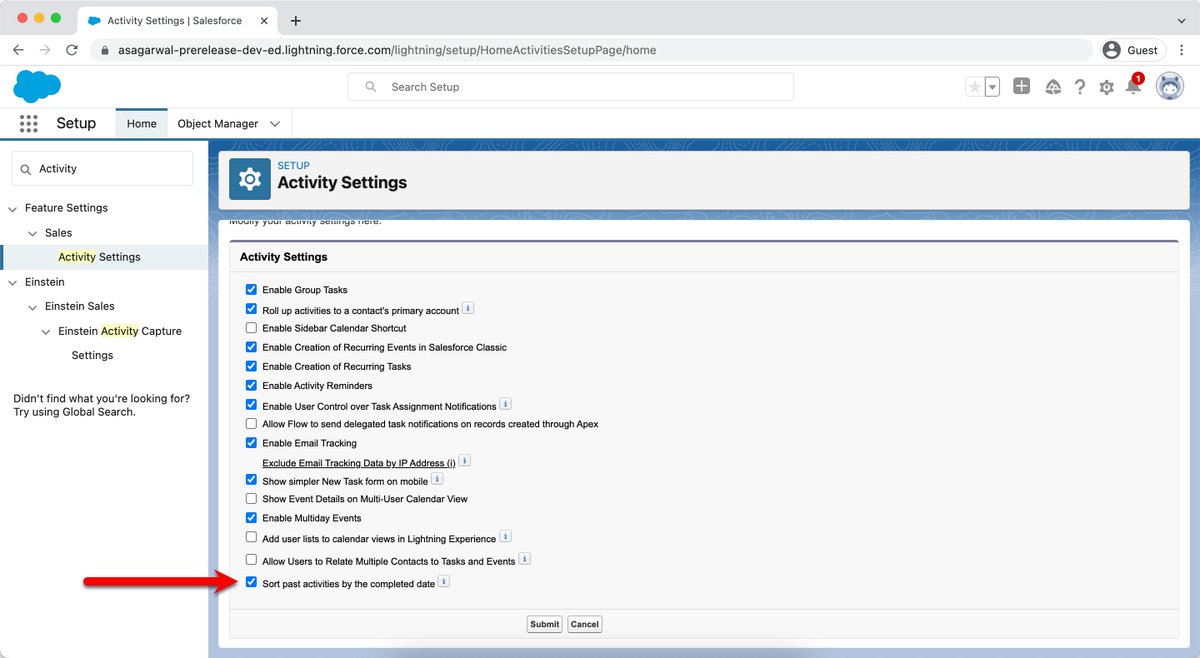Click the search magnifier in Quick Find
Image resolution: width=1200 pixels, height=658 pixels.
click(25, 169)
